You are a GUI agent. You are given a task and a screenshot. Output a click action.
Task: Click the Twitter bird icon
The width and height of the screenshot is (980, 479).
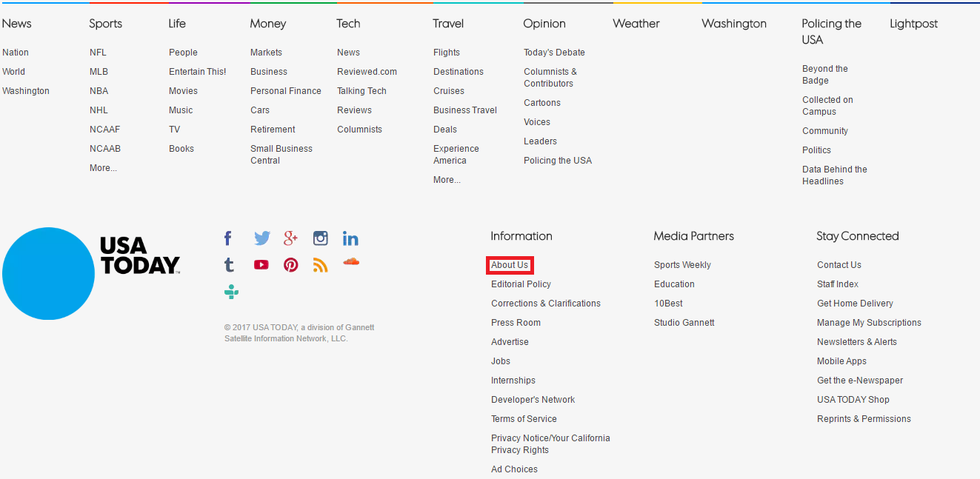(x=261, y=238)
